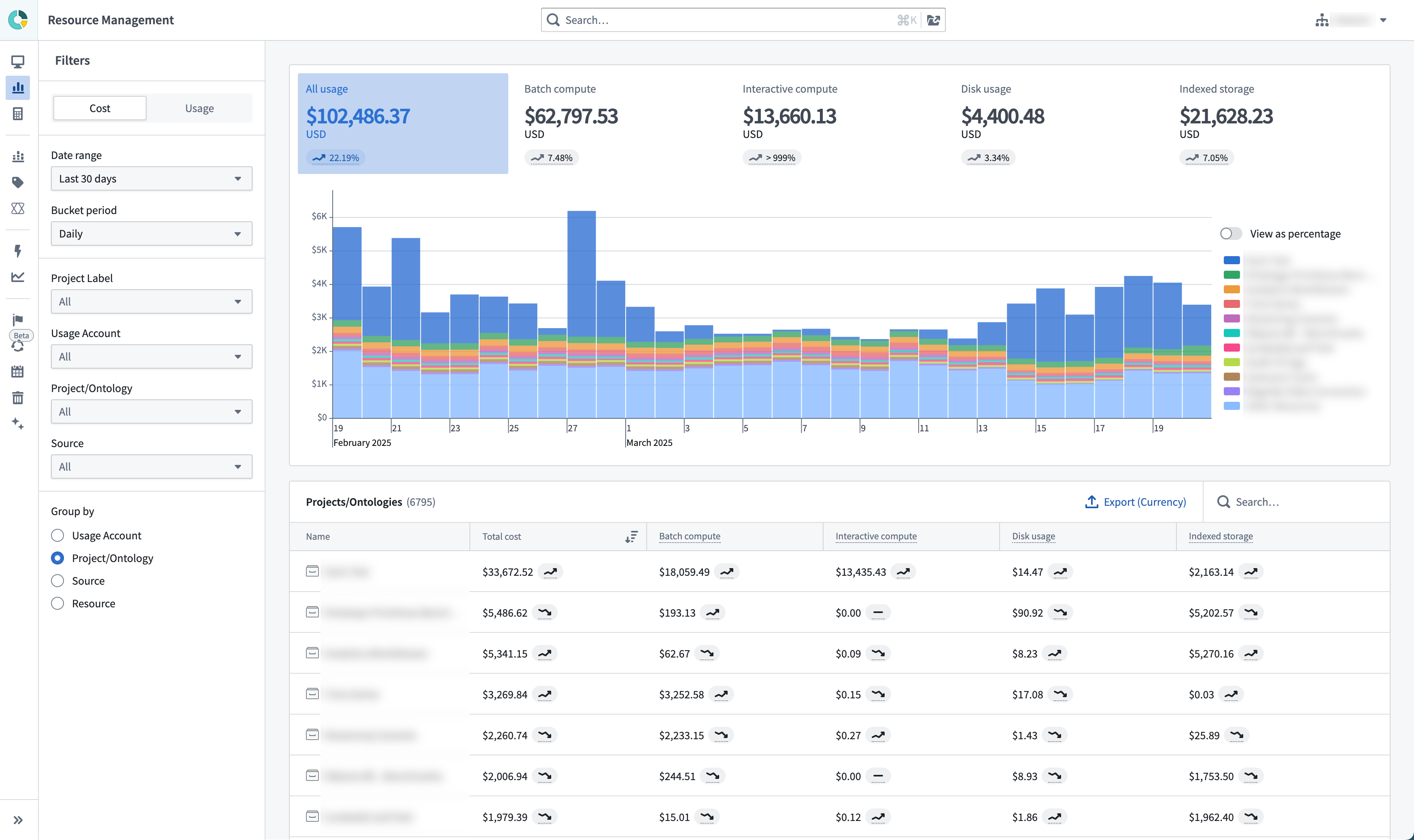Select Resource group by radio button
The width and height of the screenshot is (1414, 840).
[x=57, y=603]
